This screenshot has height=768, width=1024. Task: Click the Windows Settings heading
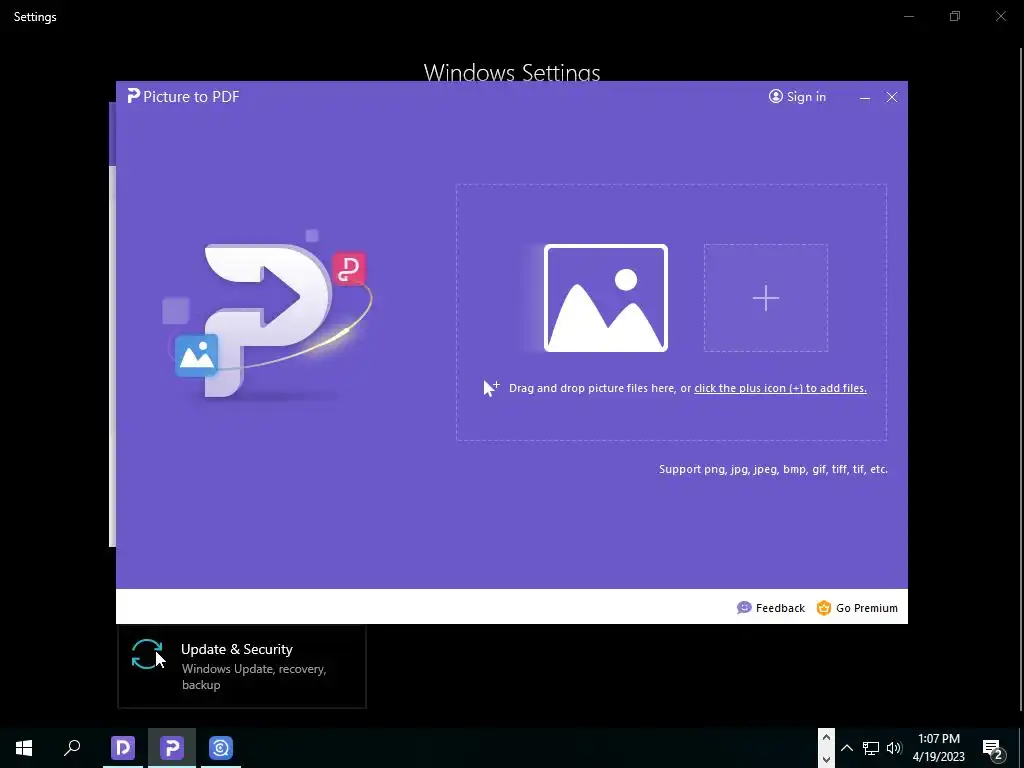pyautogui.click(x=512, y=71)
